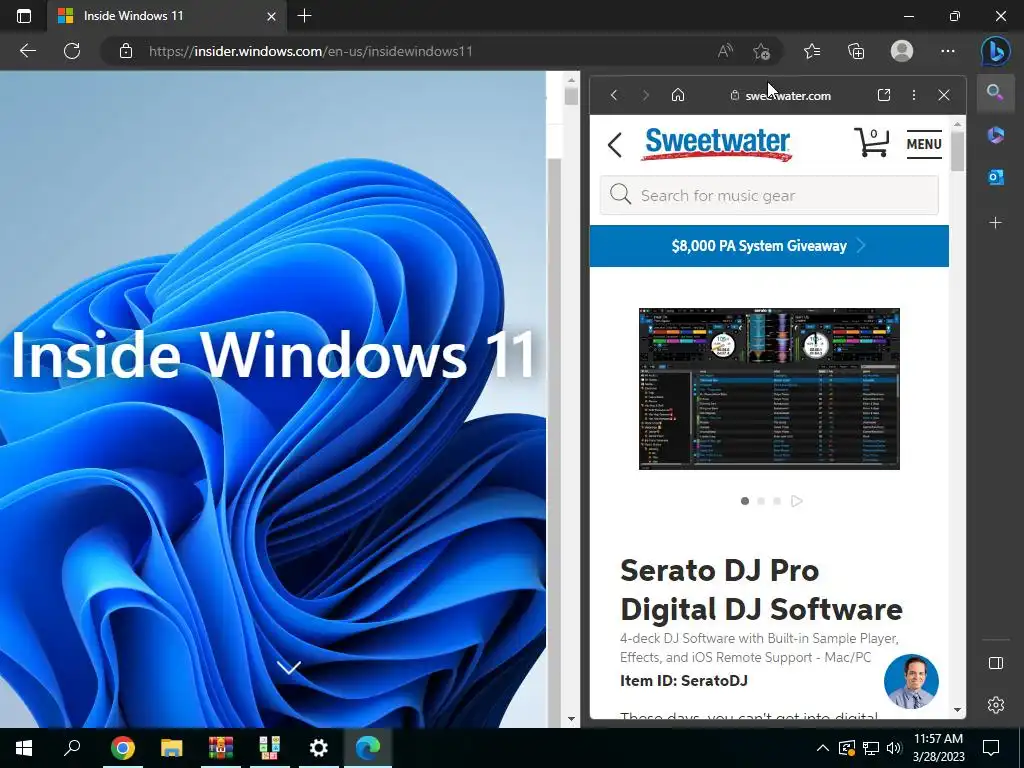Open Windows taskbar search
The width and height of the screenshot is (1024, 768).
[x=72, y=747]
